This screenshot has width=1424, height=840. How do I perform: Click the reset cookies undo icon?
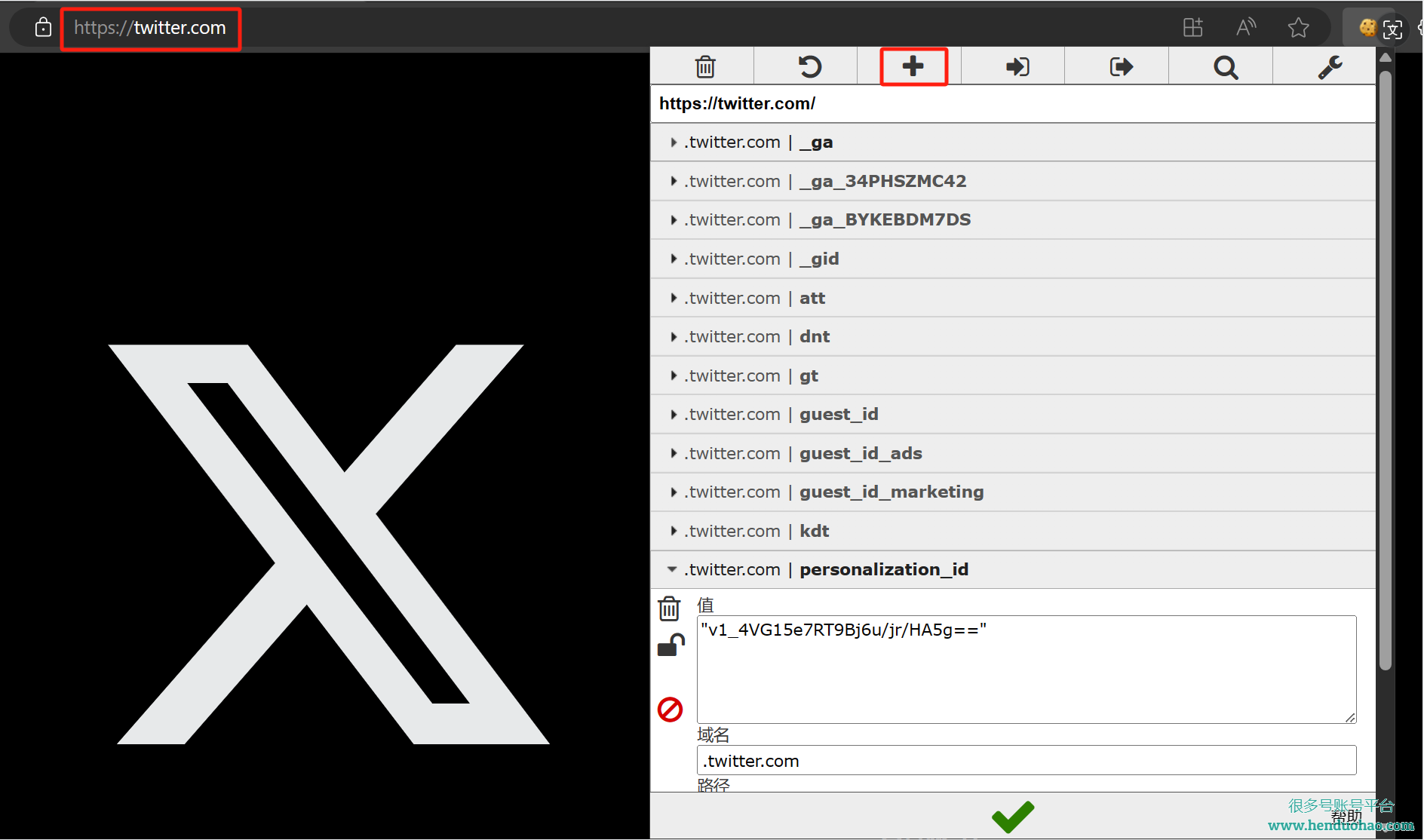point(809,67)
